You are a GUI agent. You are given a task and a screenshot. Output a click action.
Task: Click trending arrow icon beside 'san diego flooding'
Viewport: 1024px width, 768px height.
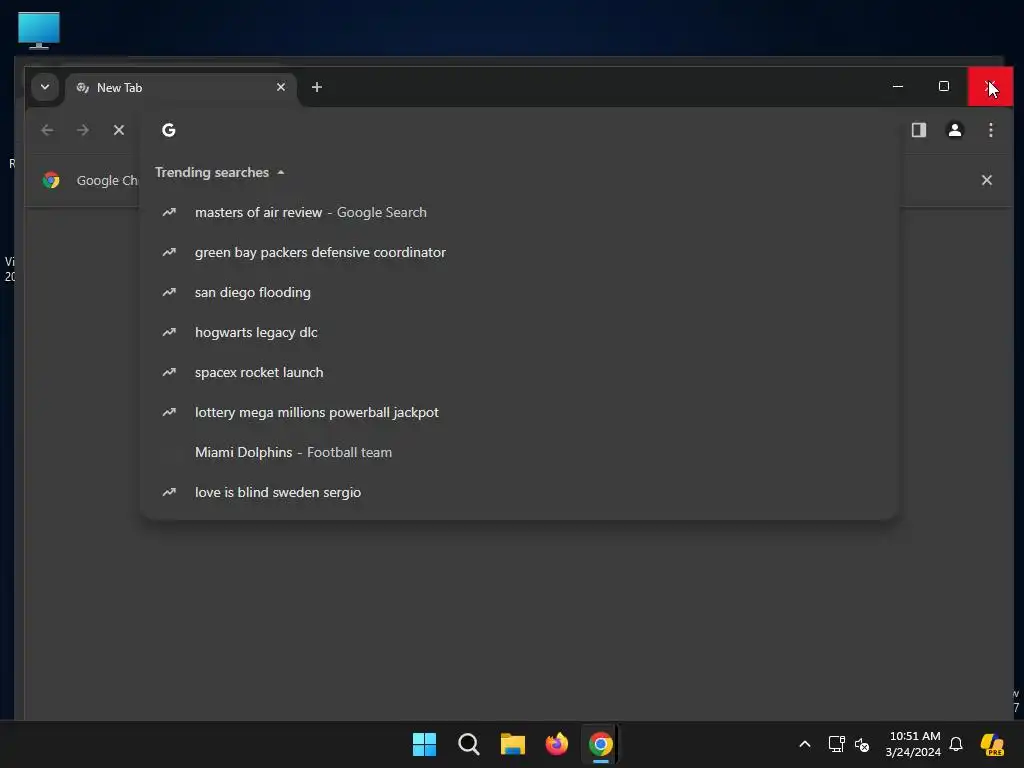[169, 292]
